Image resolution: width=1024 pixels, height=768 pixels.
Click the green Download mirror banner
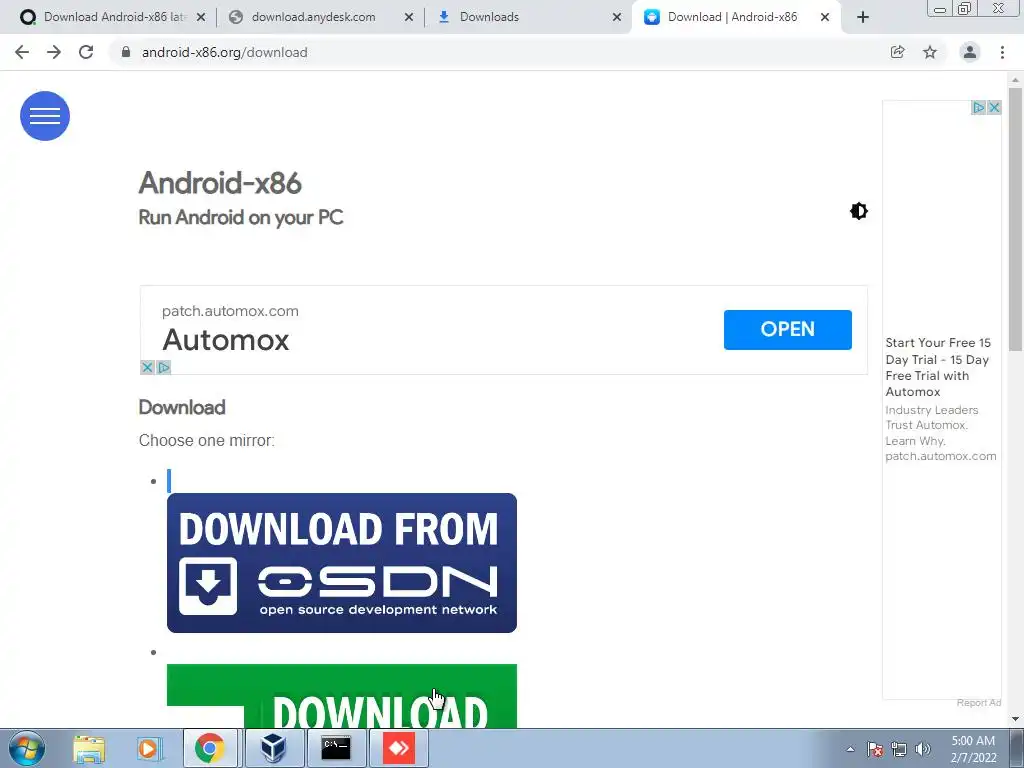coord(342,696)
